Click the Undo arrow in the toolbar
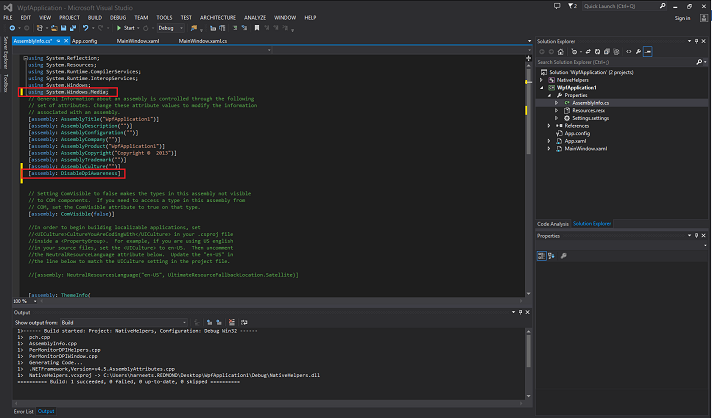The height and width of the screenshot is (418, 712). click(x=86, y=28)
